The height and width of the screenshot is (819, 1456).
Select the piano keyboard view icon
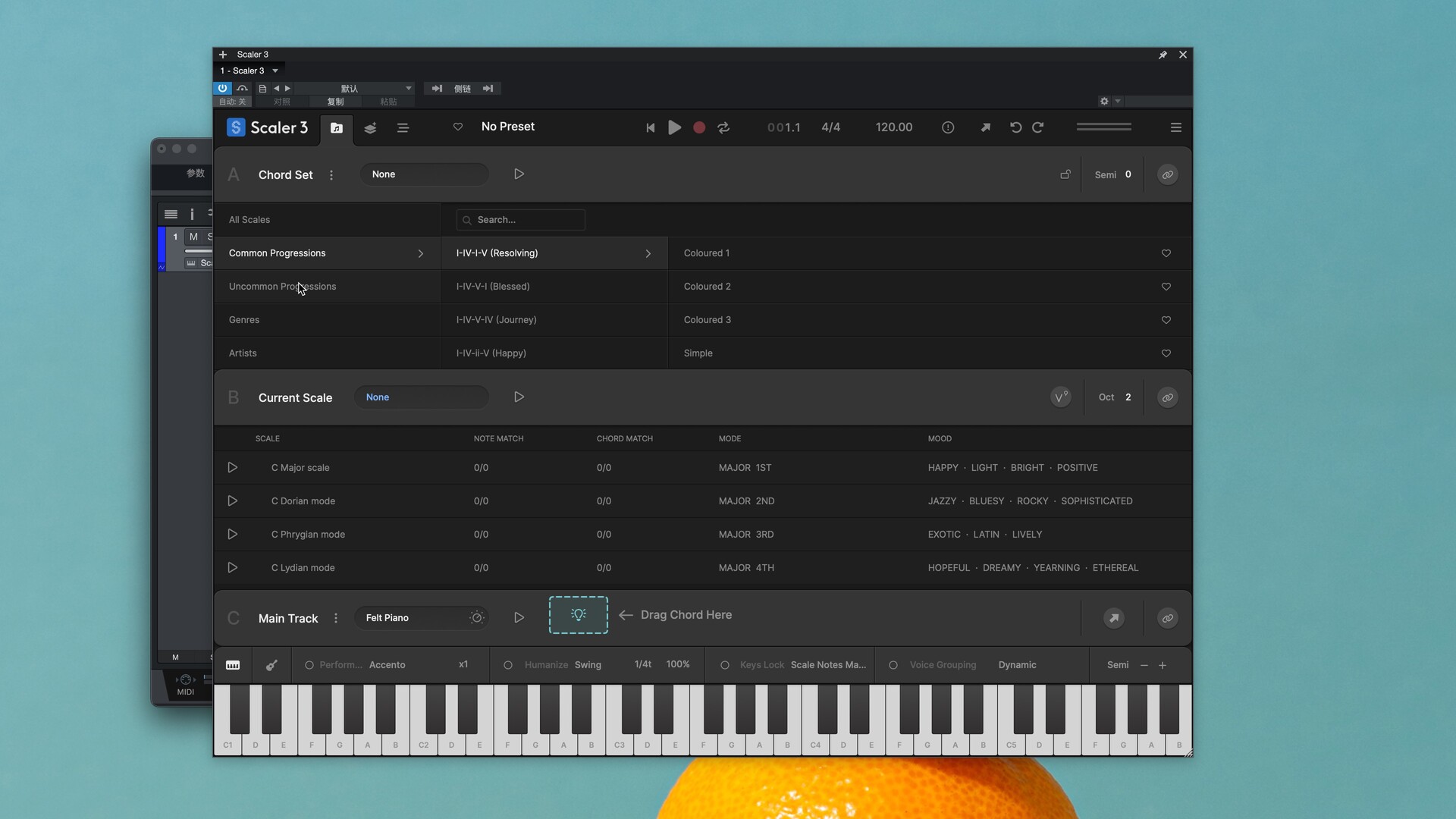coord(233,665)
